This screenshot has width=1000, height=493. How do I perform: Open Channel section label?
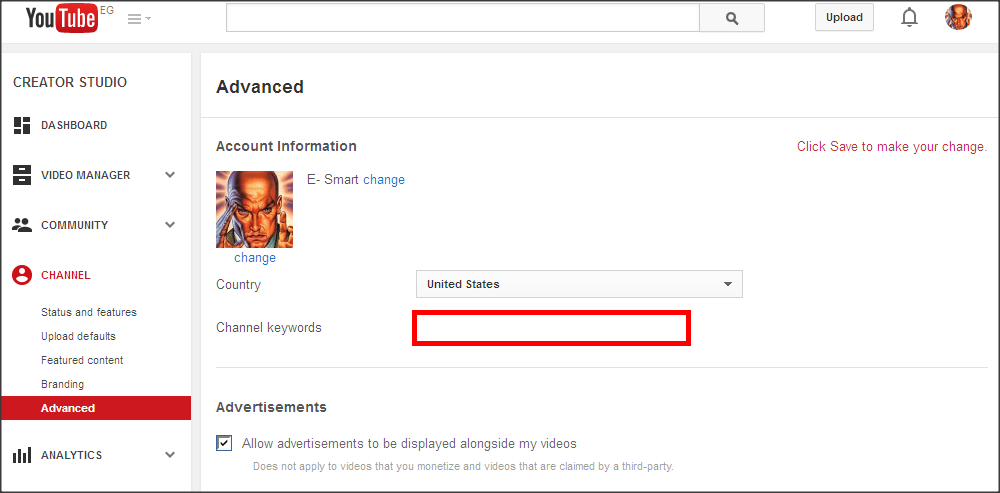(x=66, y=275)
